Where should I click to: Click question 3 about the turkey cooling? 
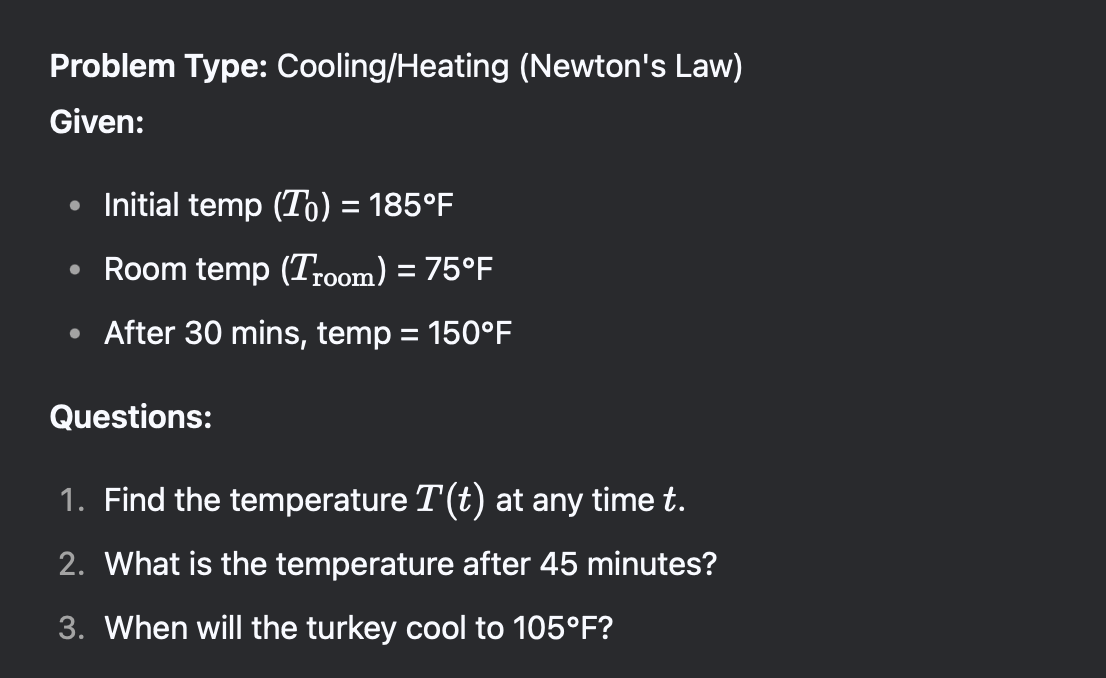(x=358, y=628)
